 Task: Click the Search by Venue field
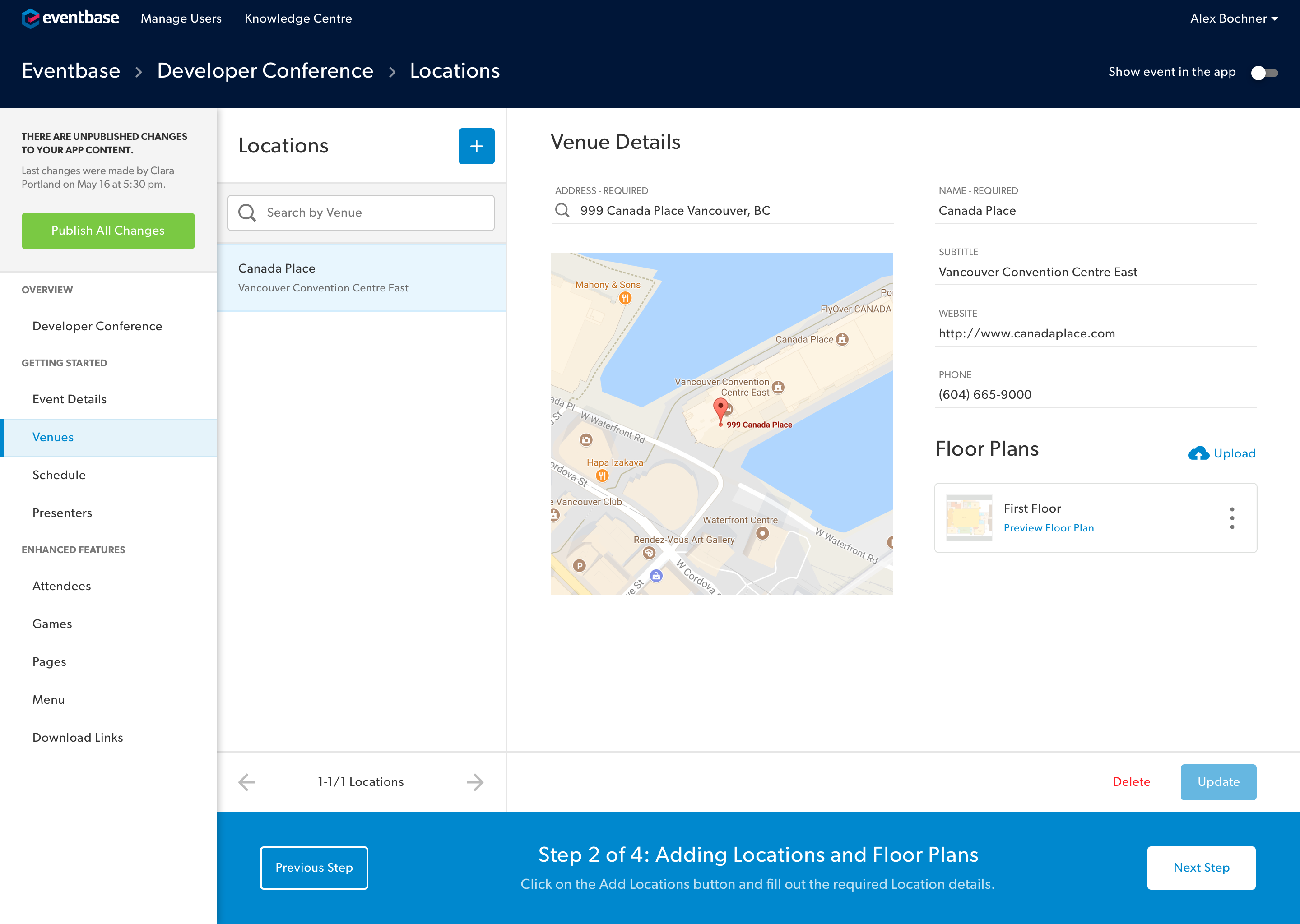point(361,213)
